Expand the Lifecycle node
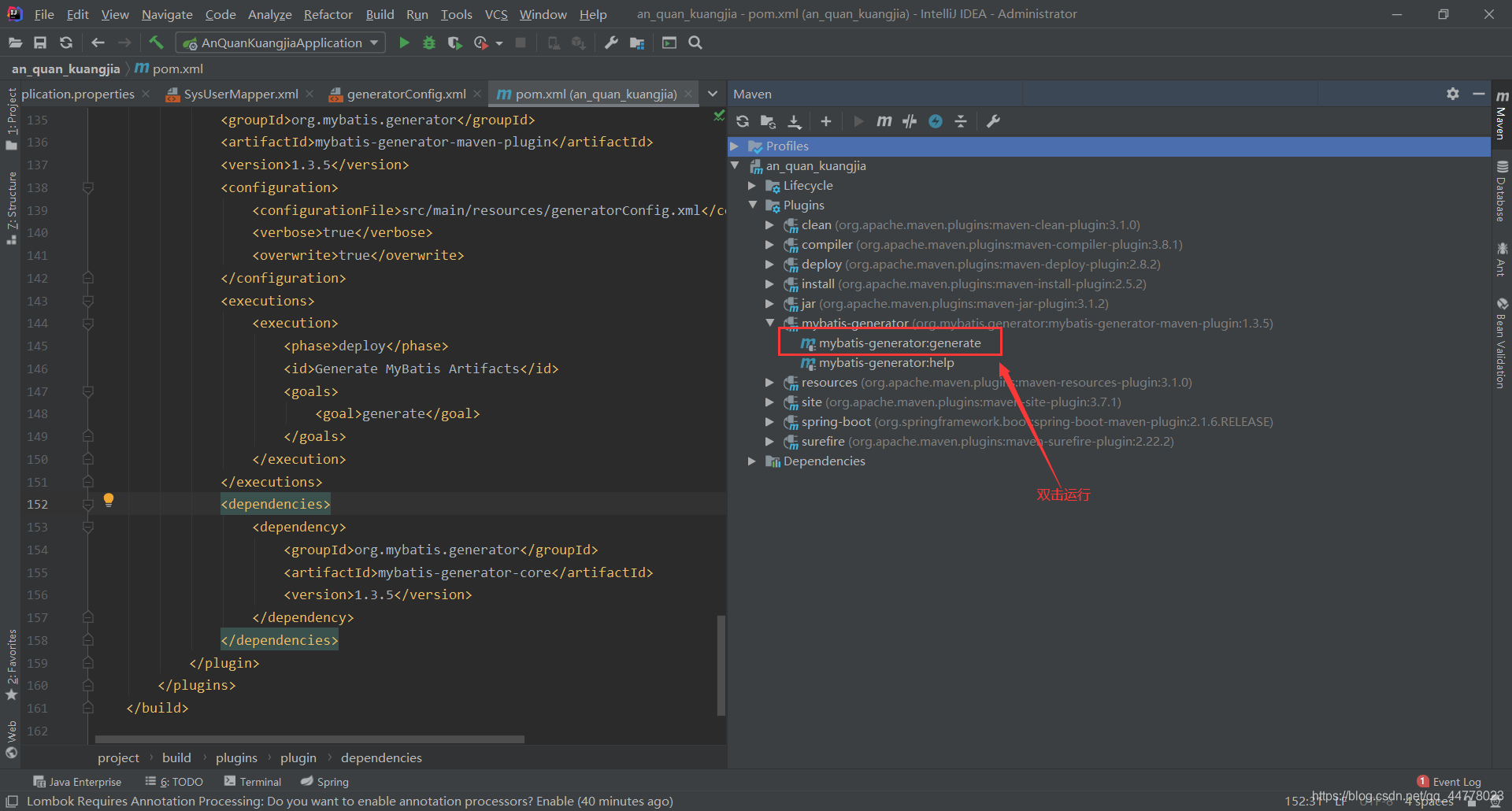Screen dimensions: 1512x811 click(x=752, y=186)
